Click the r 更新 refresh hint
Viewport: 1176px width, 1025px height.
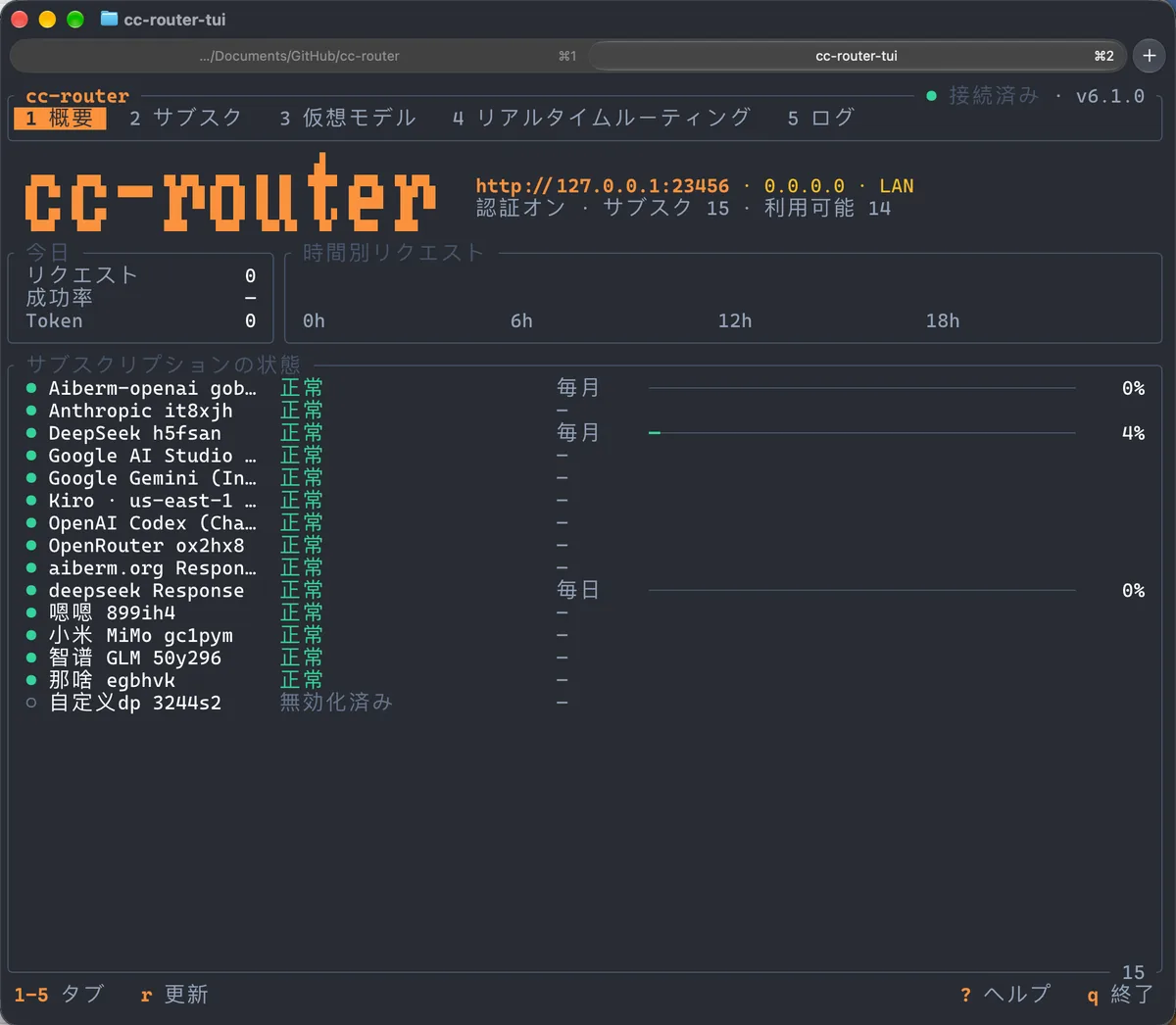(x=173, y=995)
